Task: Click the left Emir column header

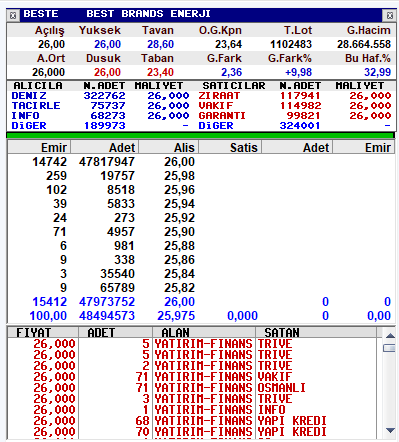Action: pos(39,147)
